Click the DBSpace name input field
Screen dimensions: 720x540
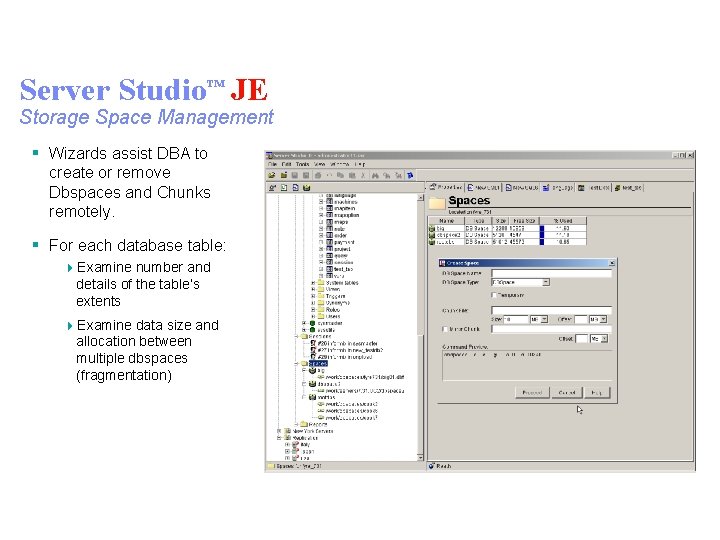551,273
